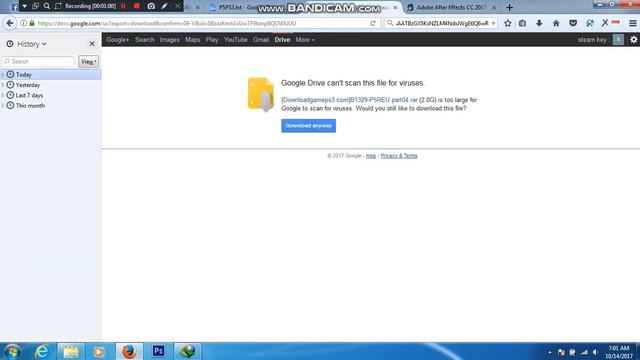Open Google bar settings gear
This screenshot has height=360, width=640.
[633, 40]
